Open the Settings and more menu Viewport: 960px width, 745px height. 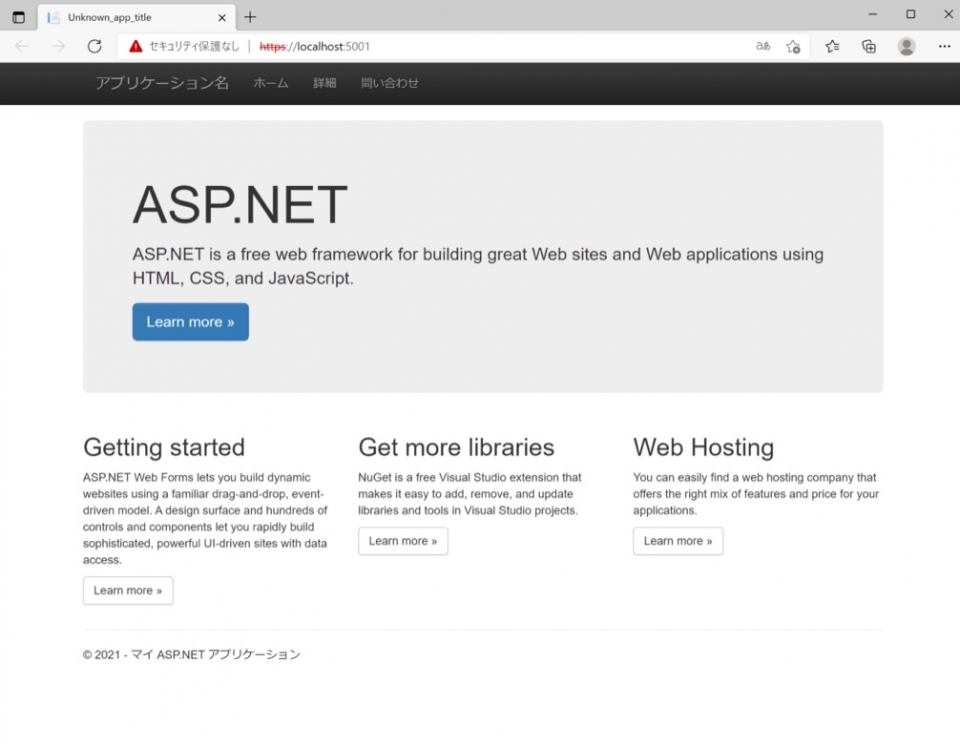click(x=944, y=46)
